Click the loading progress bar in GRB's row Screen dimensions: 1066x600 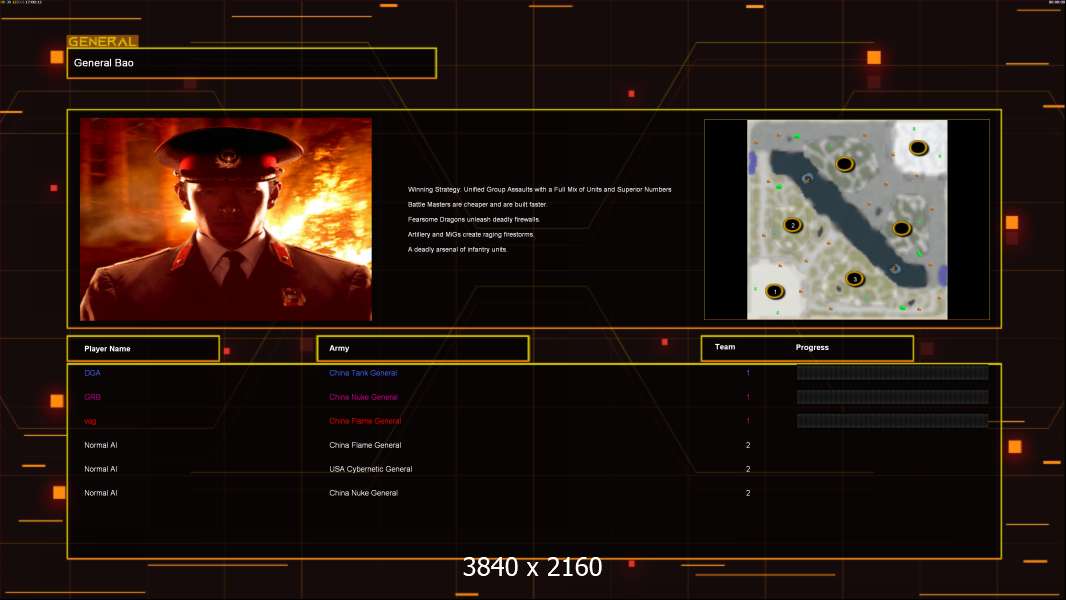click(892, 397)
